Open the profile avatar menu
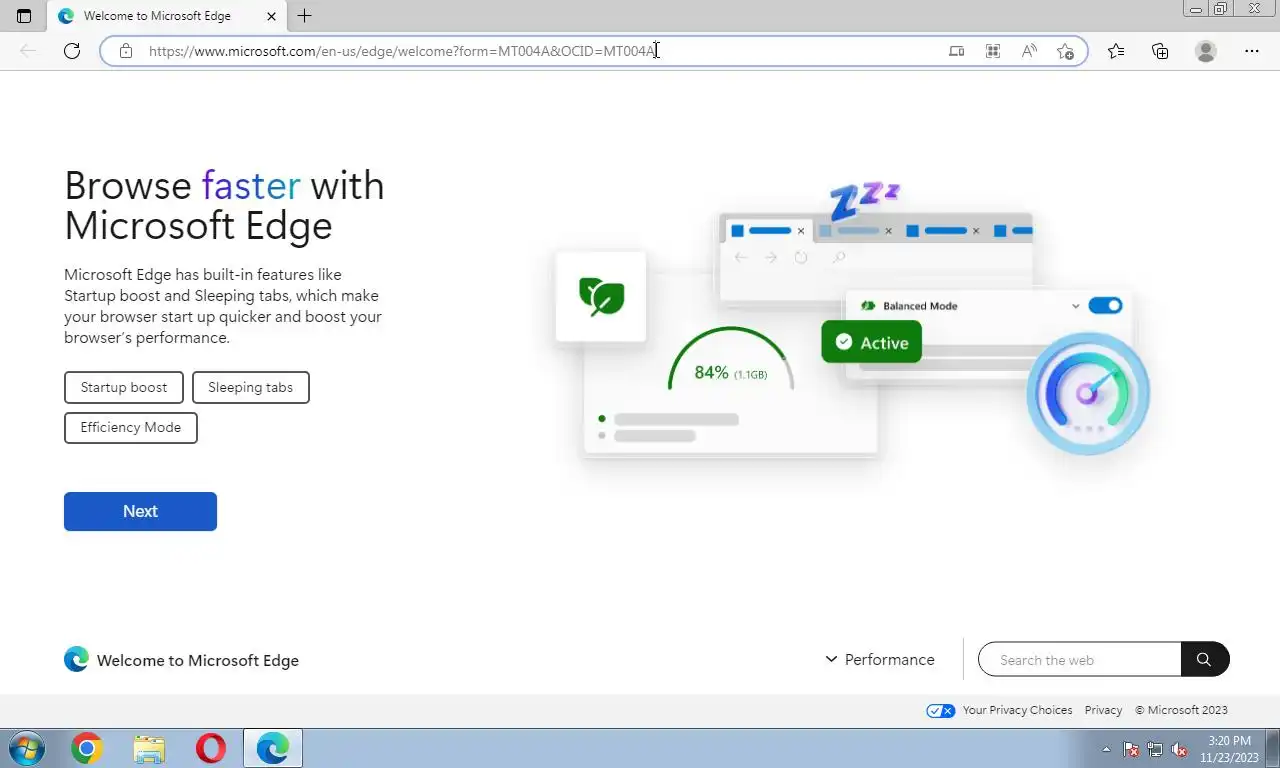 point(1206,51)
